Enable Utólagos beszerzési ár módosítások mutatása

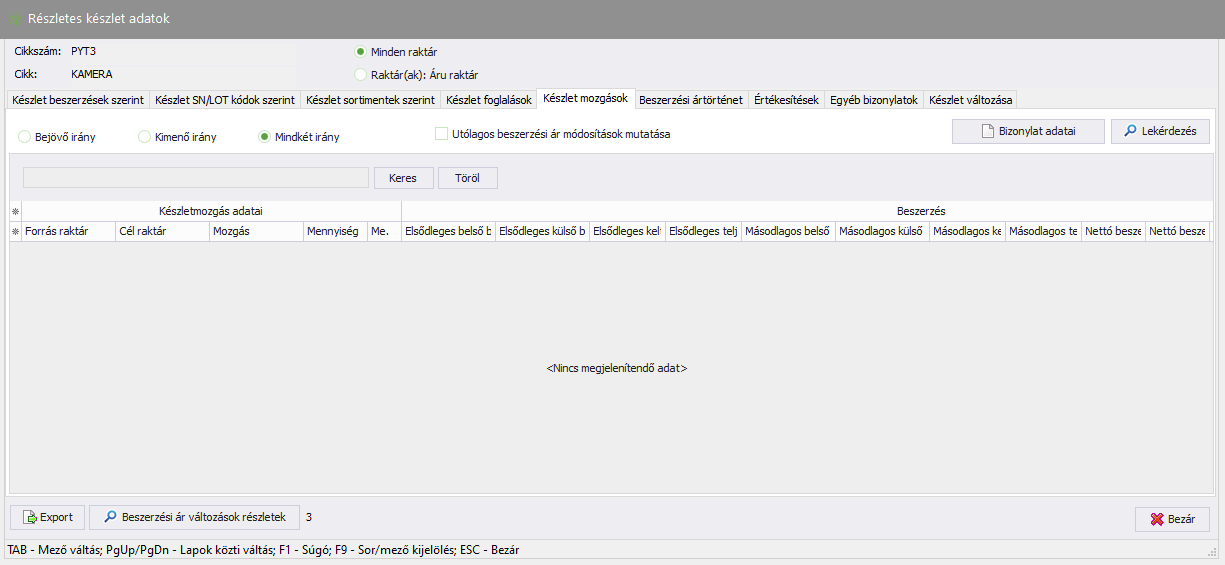tap(442, 134)
